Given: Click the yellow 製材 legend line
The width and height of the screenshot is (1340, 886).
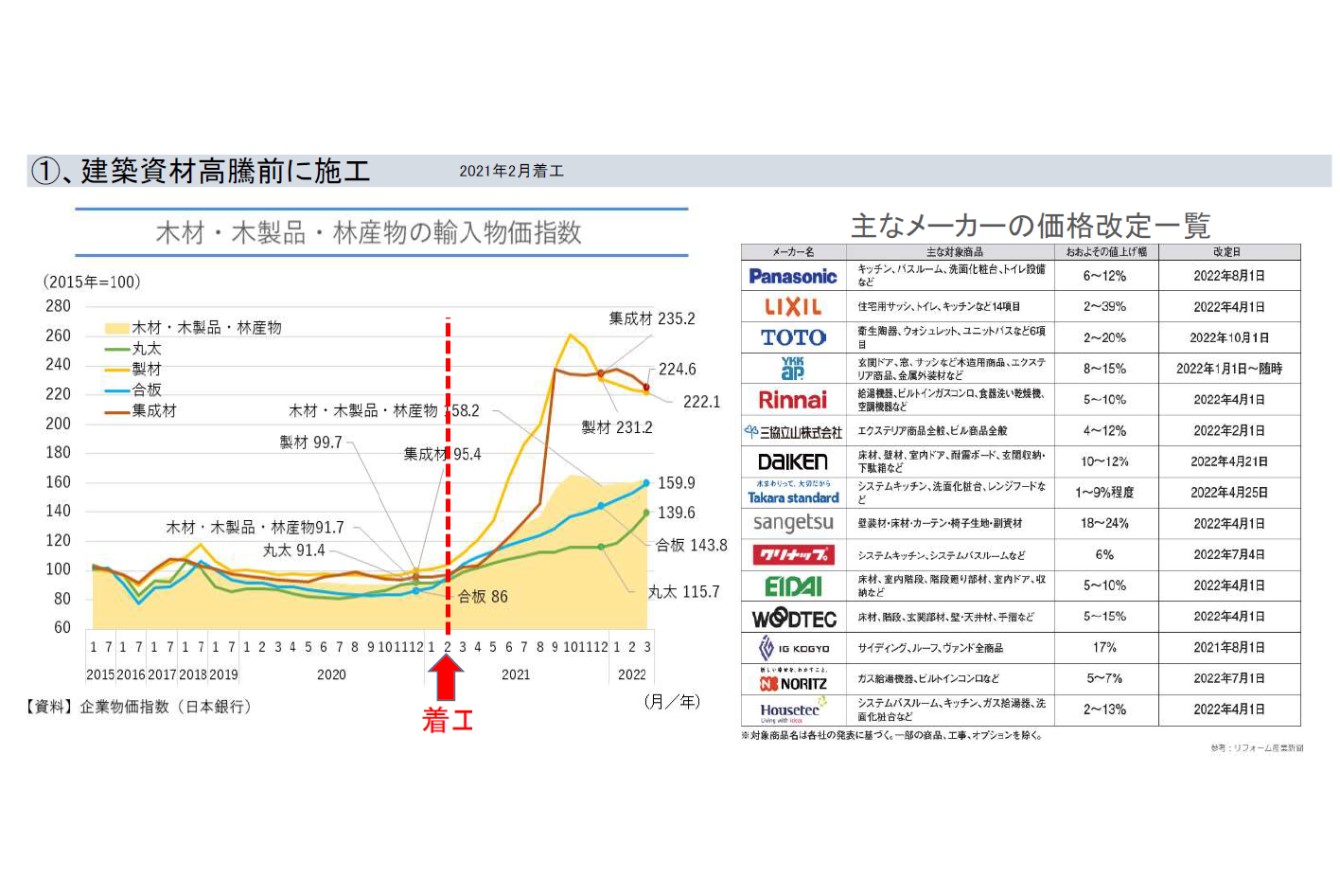Looking at the screenshot, I should [x=116, y=370].
